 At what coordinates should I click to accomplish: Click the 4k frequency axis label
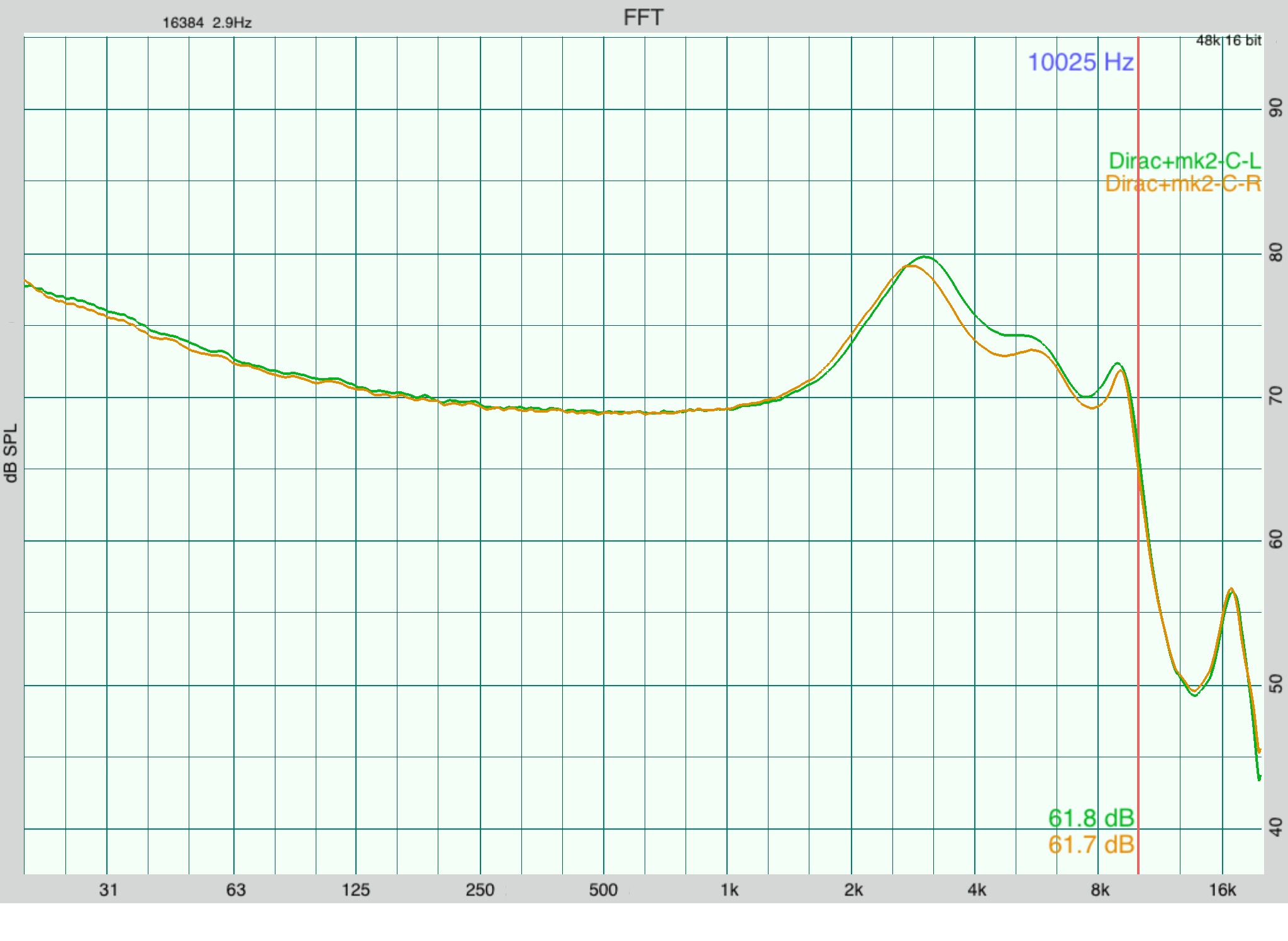(x=977, y=890)
